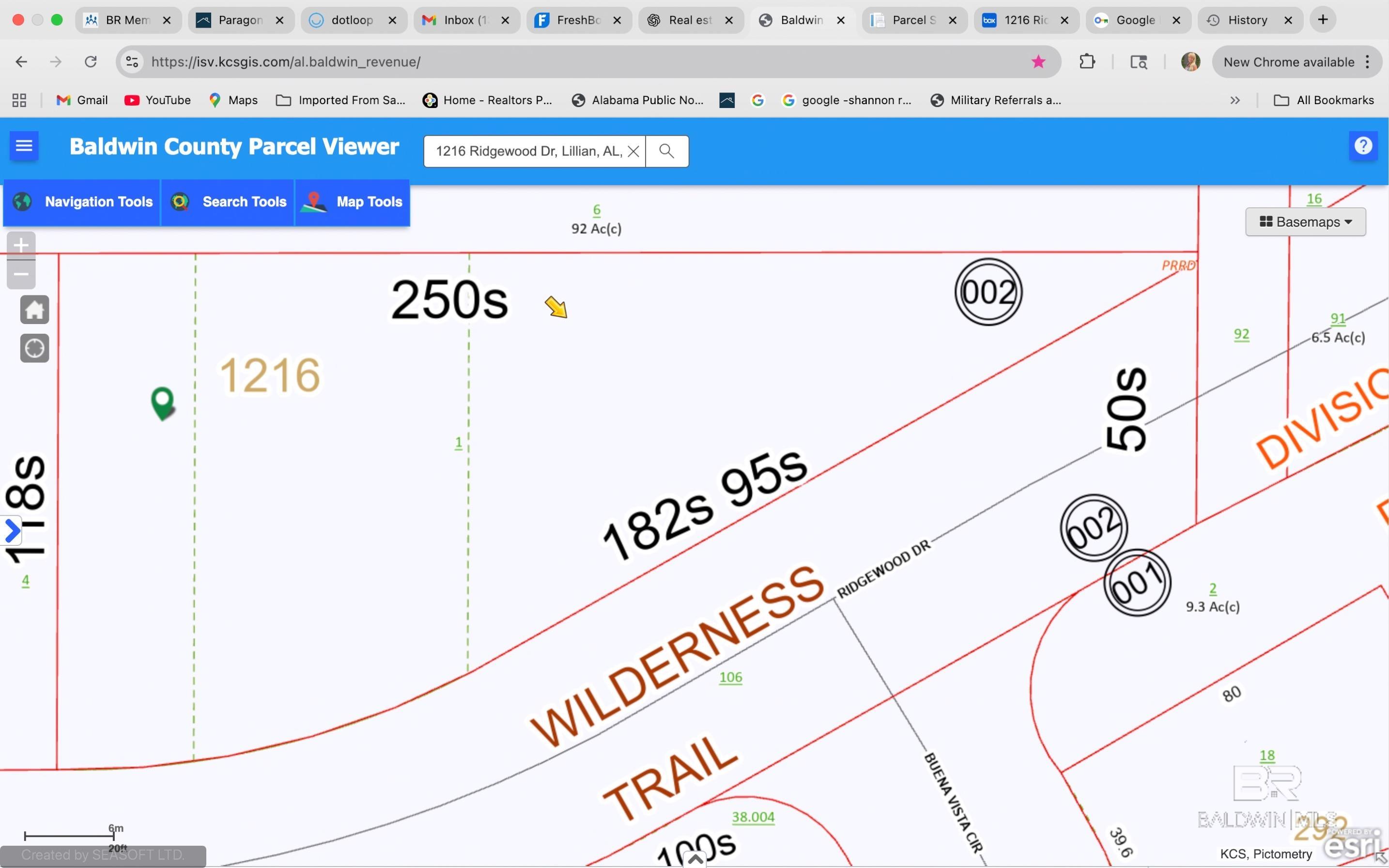The image size is (1389, 868).
Task: Click the home default extent icon
Action: 34,310
